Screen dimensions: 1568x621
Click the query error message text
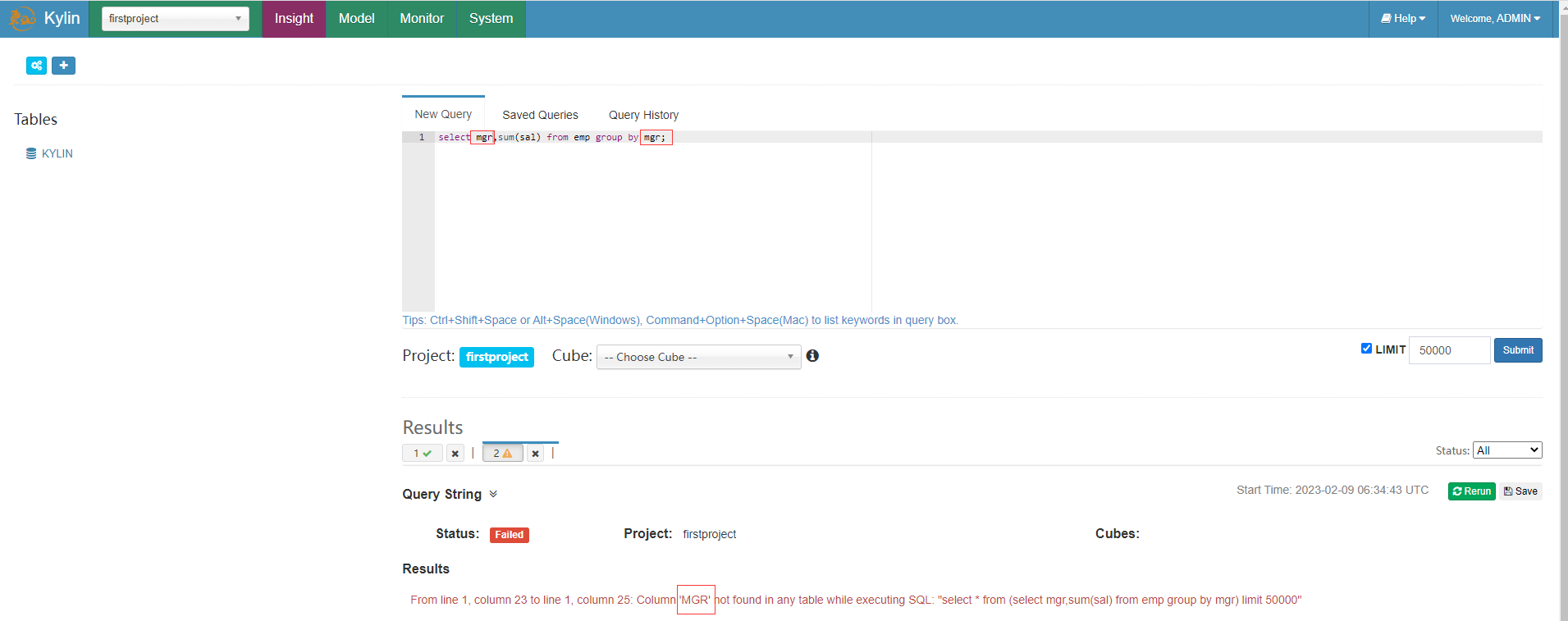(856, 600)
